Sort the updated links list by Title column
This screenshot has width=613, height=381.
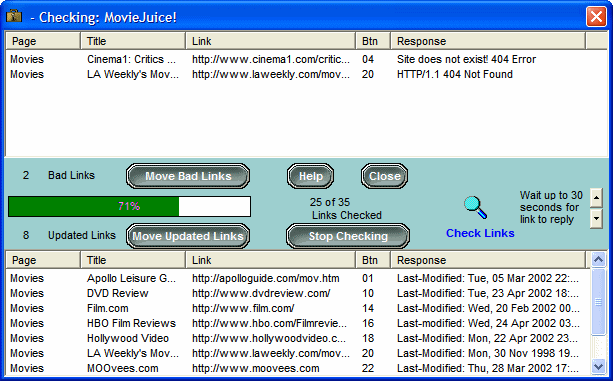pyautogui.click(x=133, y=260)
